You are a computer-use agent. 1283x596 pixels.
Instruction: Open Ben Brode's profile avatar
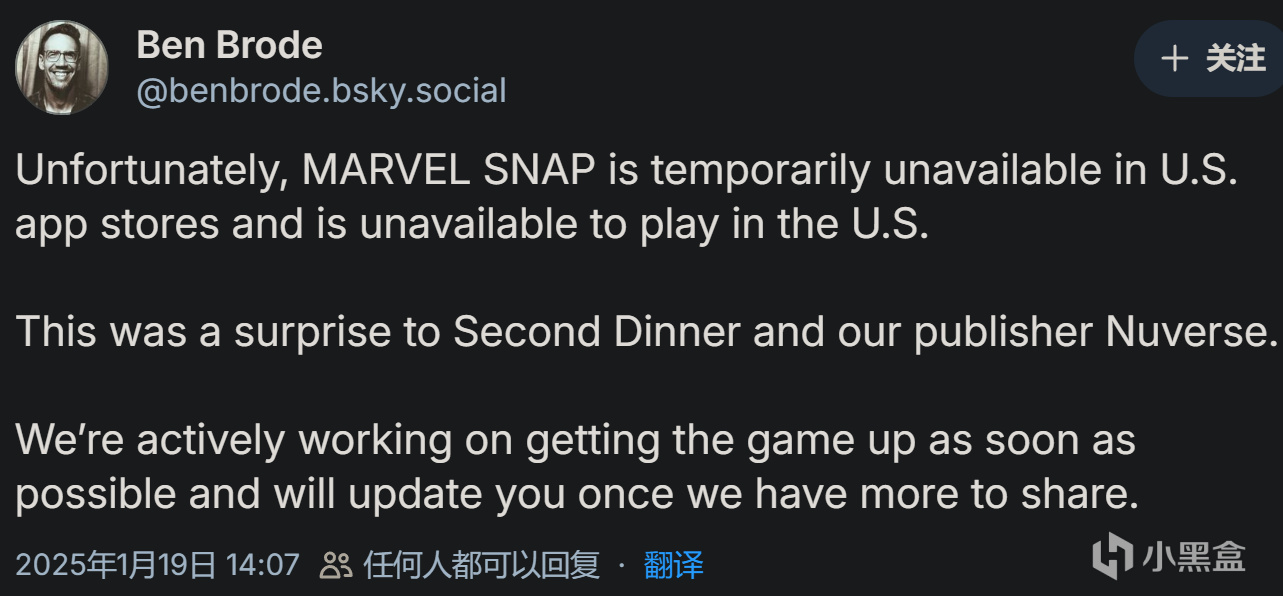pos(62,67)
